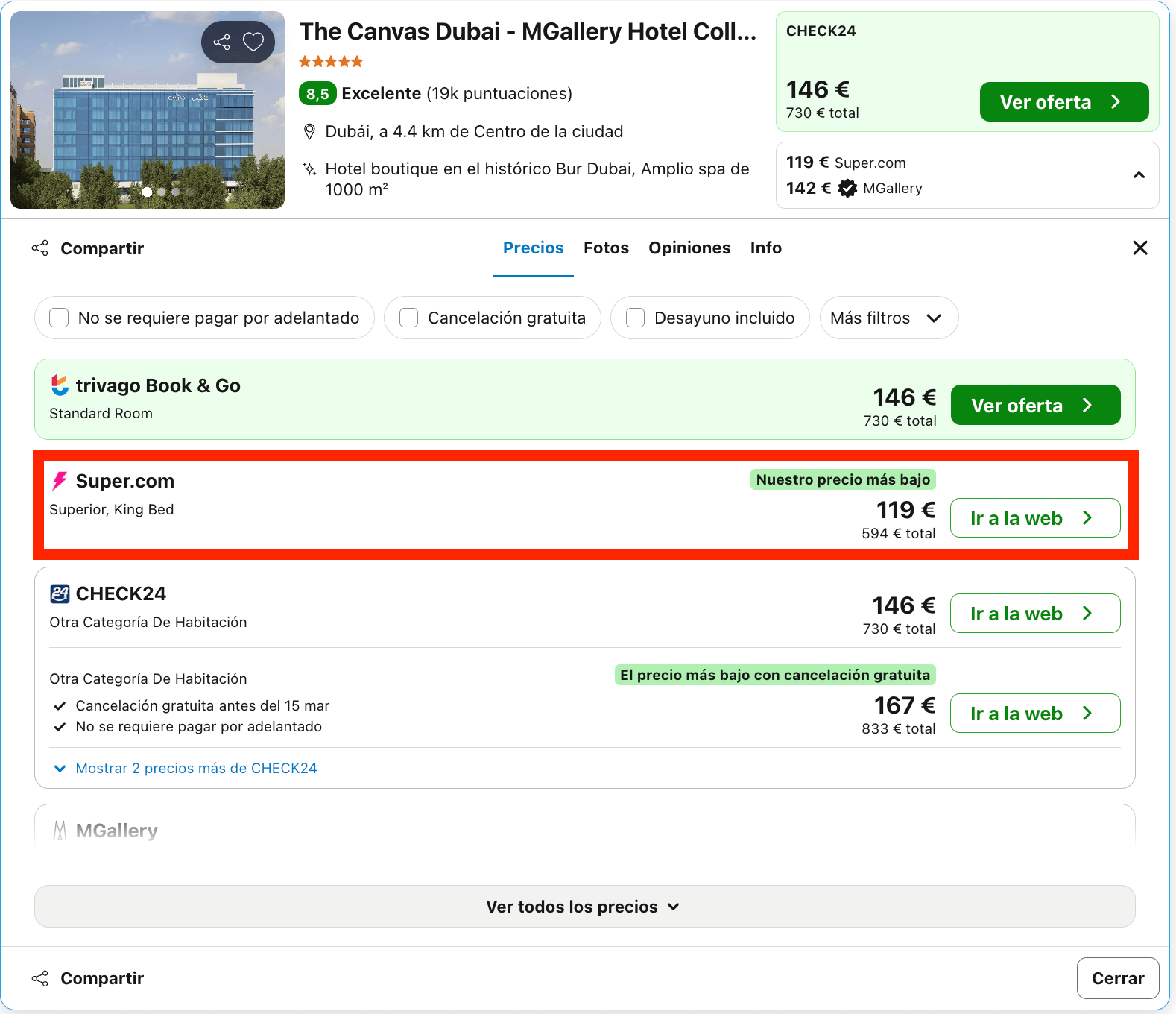Screen dimensions: 1176x1014
Task: Click Cancelación gratuita antes del 15 mar
Action: tap(203, 705)
